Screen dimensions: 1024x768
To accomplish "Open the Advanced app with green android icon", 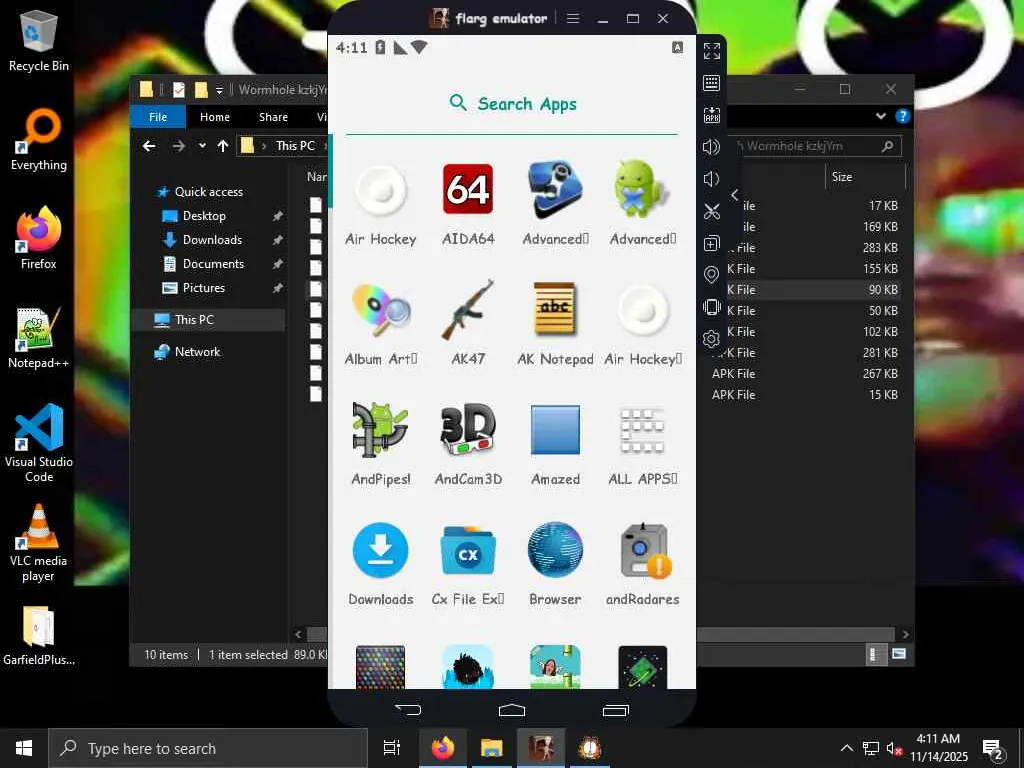I will [643, 204].
